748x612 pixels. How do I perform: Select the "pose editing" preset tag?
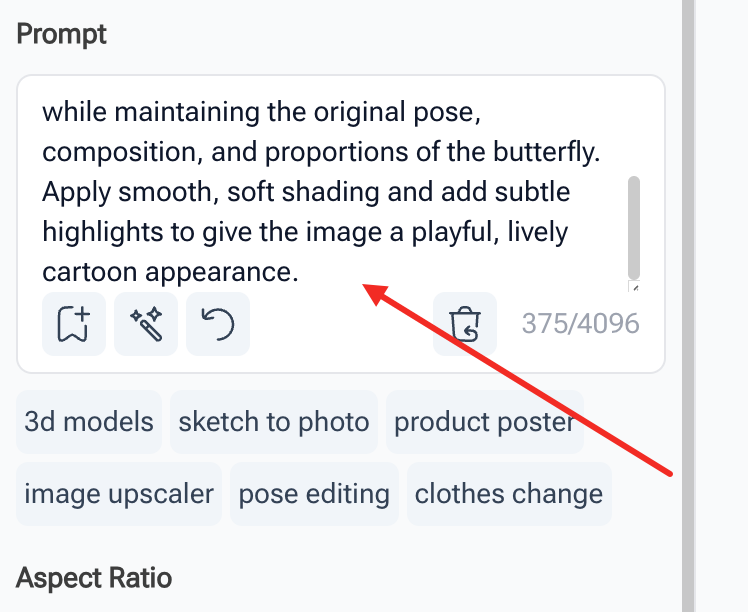tap(314, 494)
